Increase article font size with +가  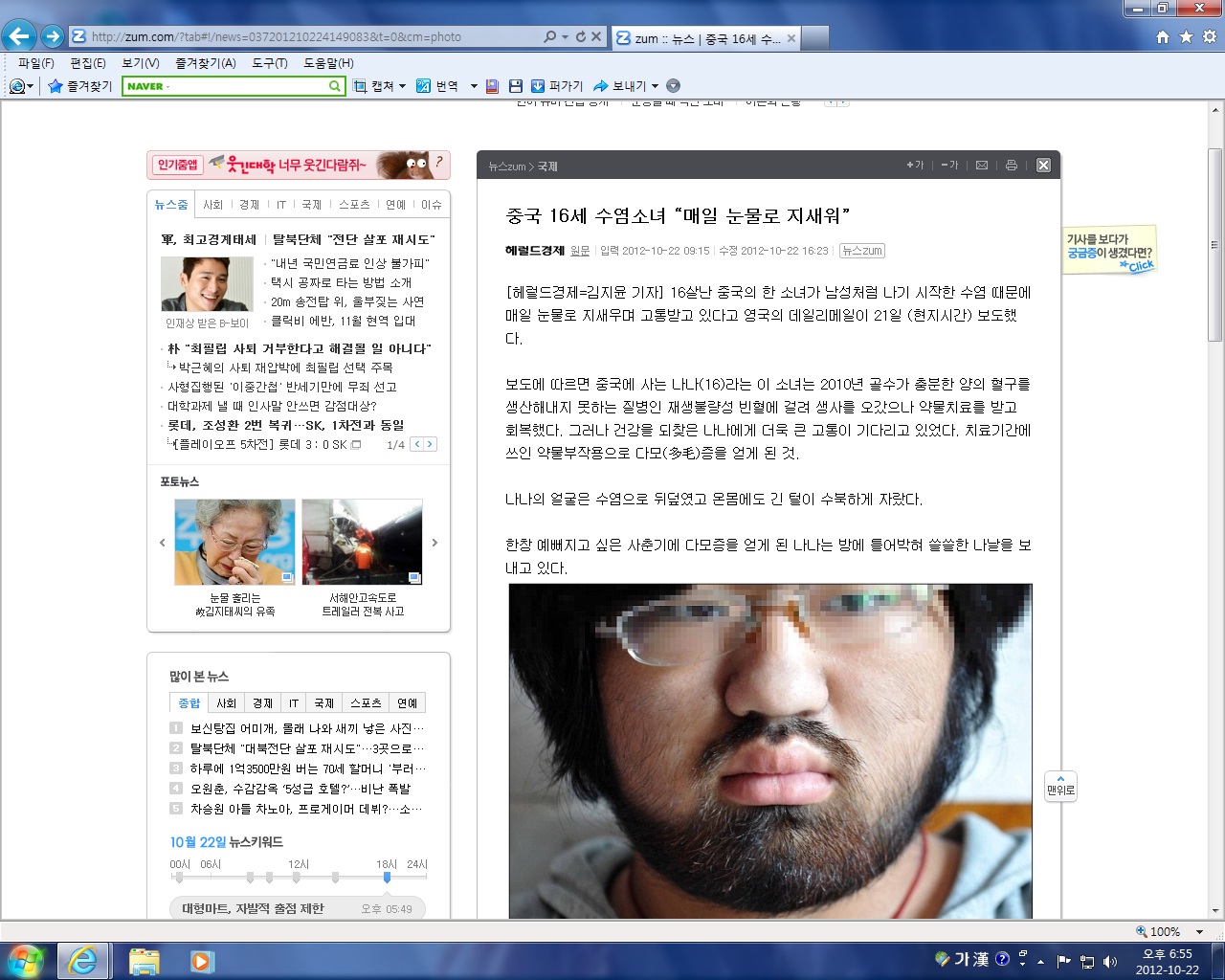[x=915, y=166]
